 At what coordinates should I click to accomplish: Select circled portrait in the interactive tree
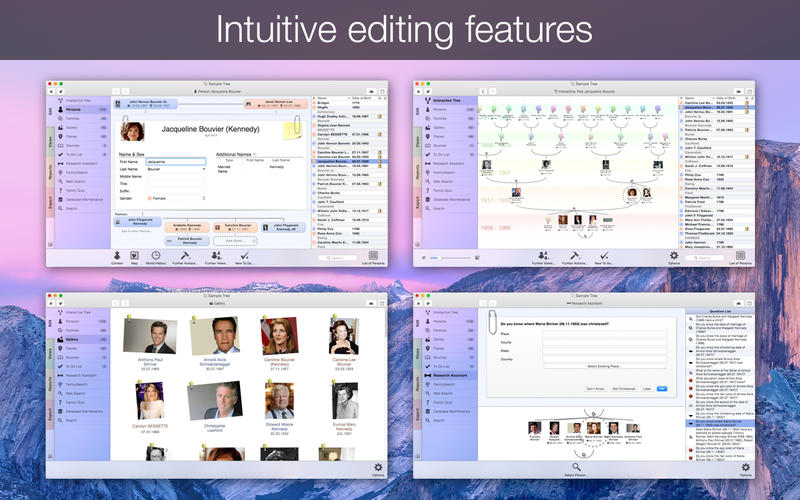[632, 194]
